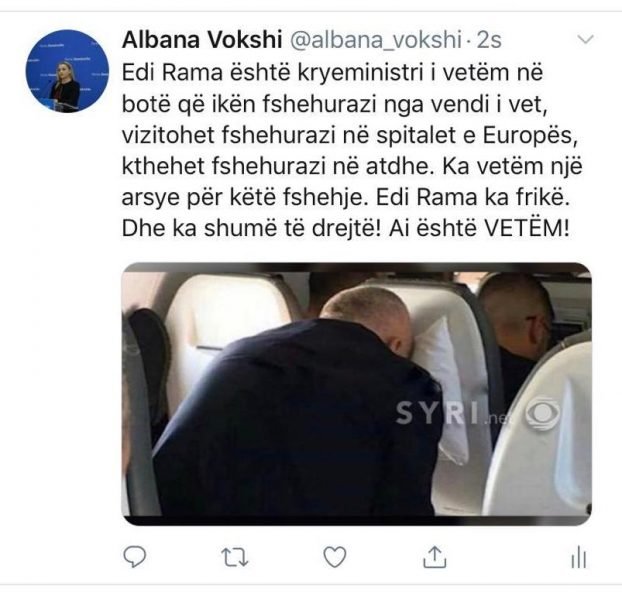Open Albana Vokshi's profile picture
622x600 pixels.
67,71
